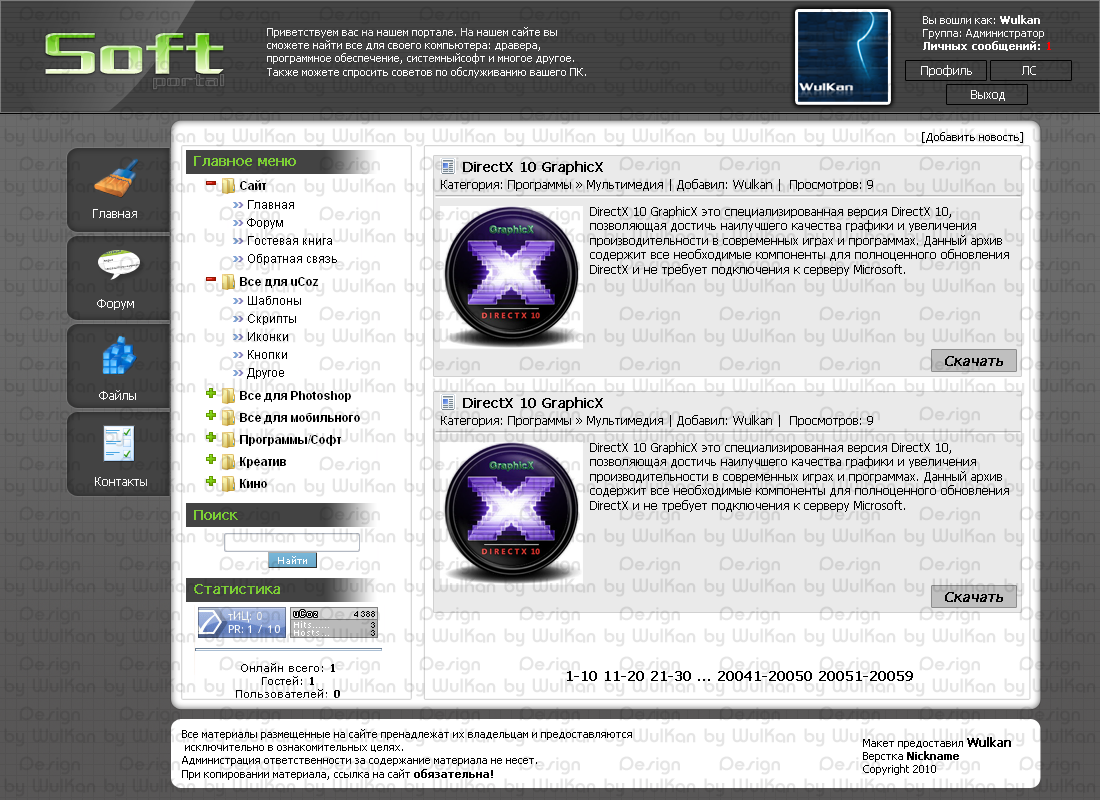Collapse the Все для uCoz section
This screenshot has height=800, width=1100.
tap(210, 279)
